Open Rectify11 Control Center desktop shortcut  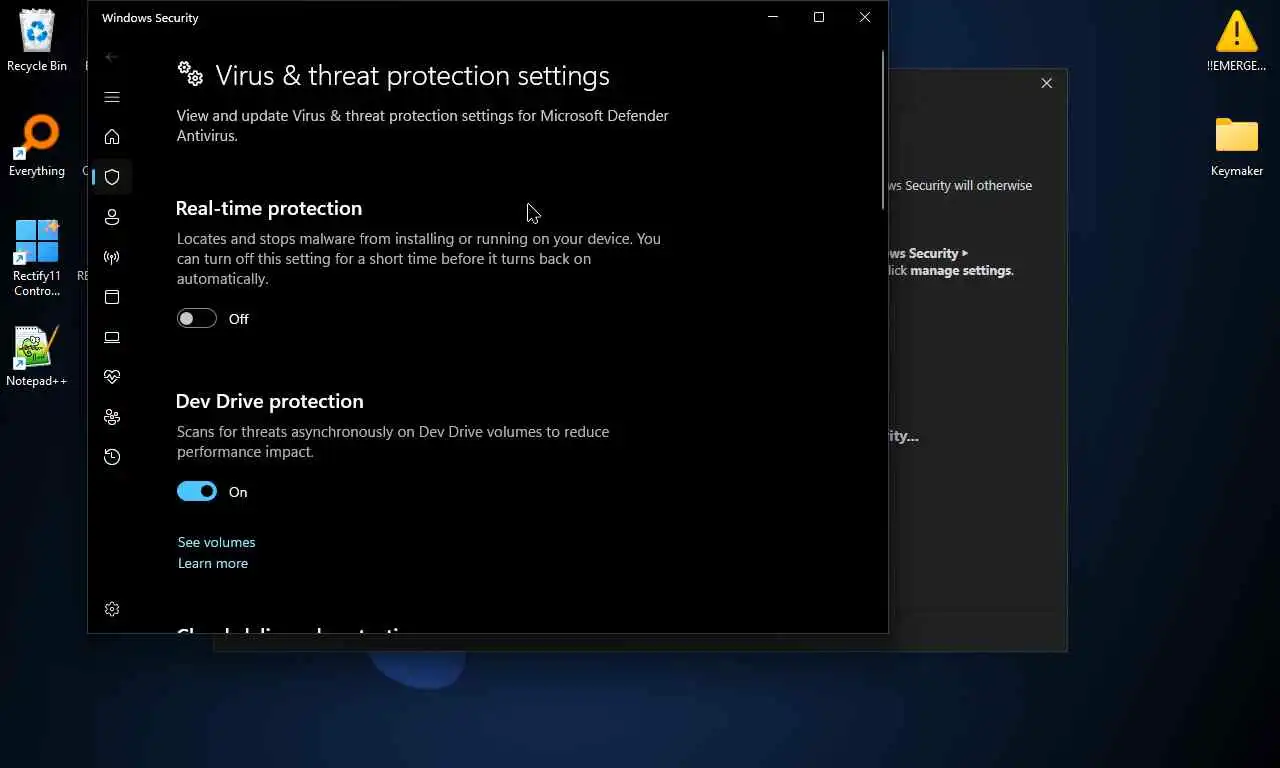tap(37, 258)
